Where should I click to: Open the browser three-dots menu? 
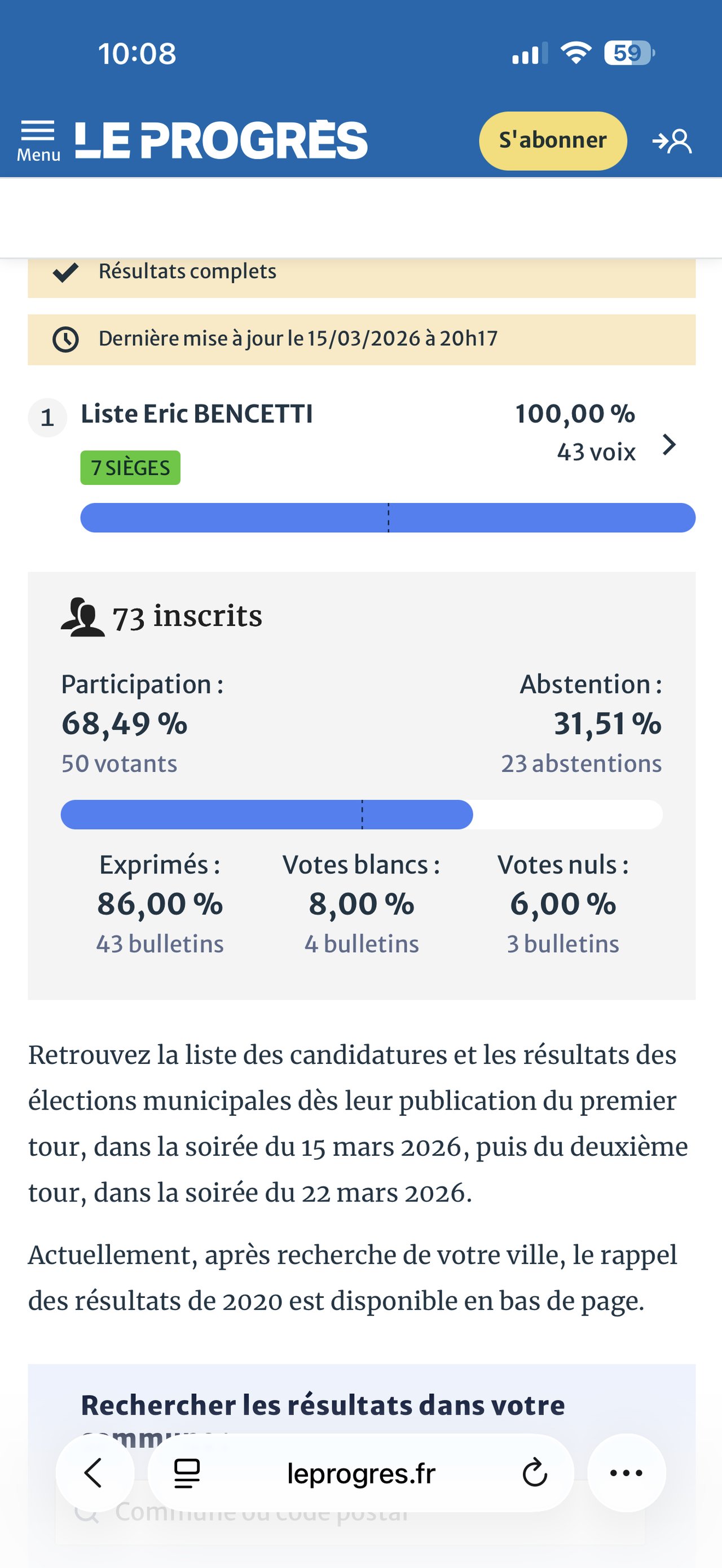[626, 1473]
